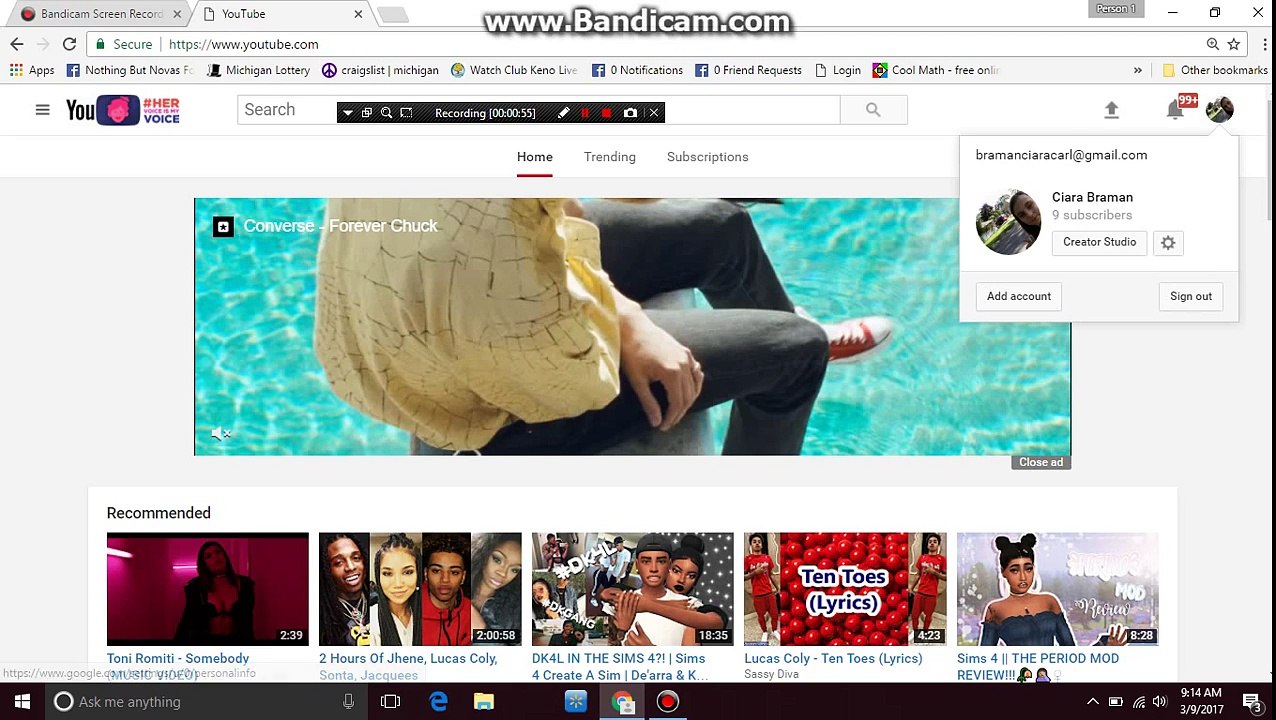Open Other bookmarks folder
Screen dimensions: 1276x720
[x=1214, y=70]
